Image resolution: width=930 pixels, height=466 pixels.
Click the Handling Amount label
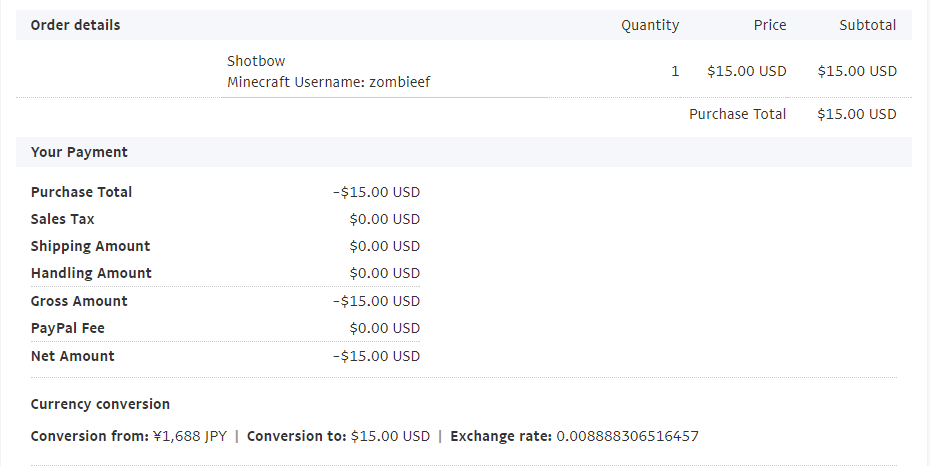click(x=91, y=273)
